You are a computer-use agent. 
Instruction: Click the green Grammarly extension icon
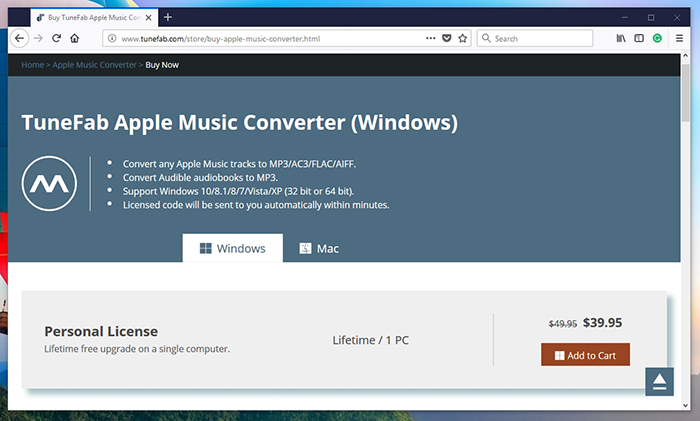pos(657,38)
